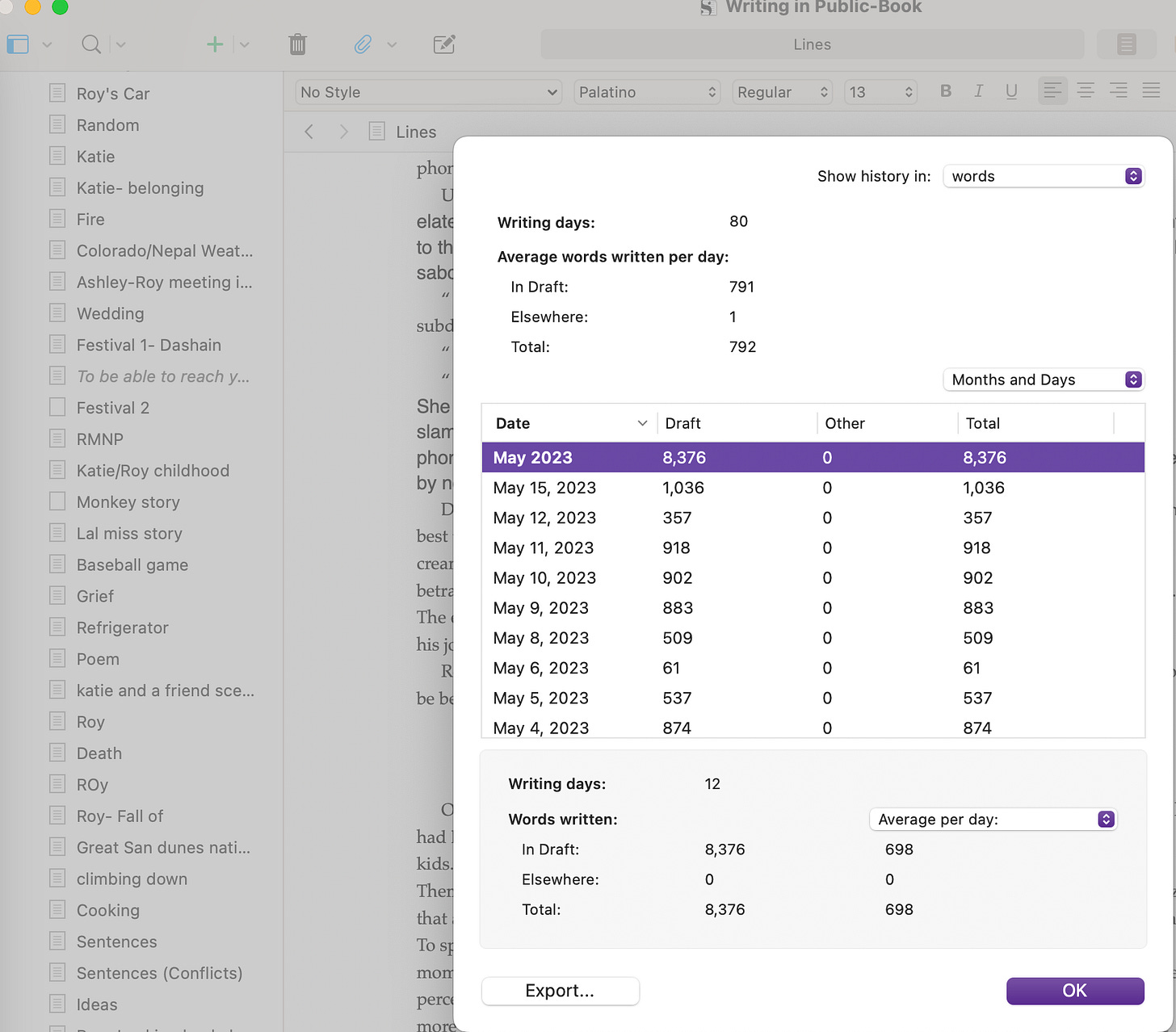1176x1032 pixels.
Task: Toggle underline formatting button
Action: (1011, 91)
